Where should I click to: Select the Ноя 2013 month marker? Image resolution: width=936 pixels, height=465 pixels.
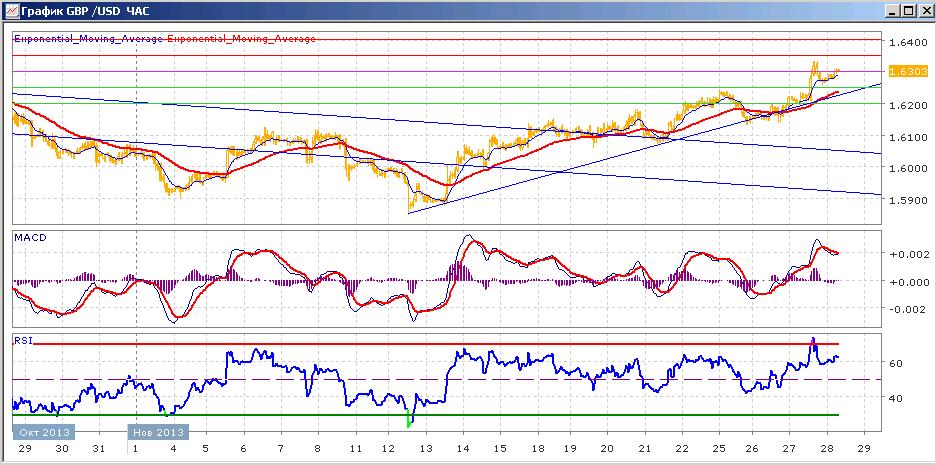158,432
